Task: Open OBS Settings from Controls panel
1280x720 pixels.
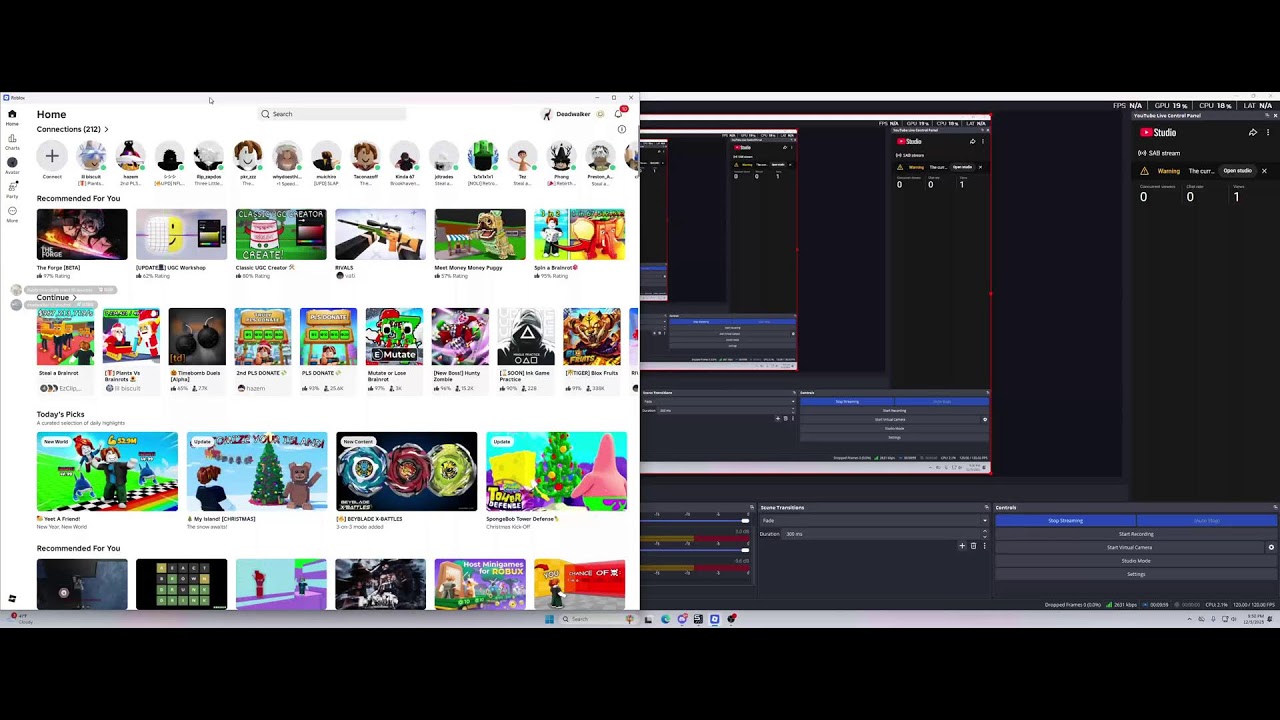Action: pos(1136,574)
